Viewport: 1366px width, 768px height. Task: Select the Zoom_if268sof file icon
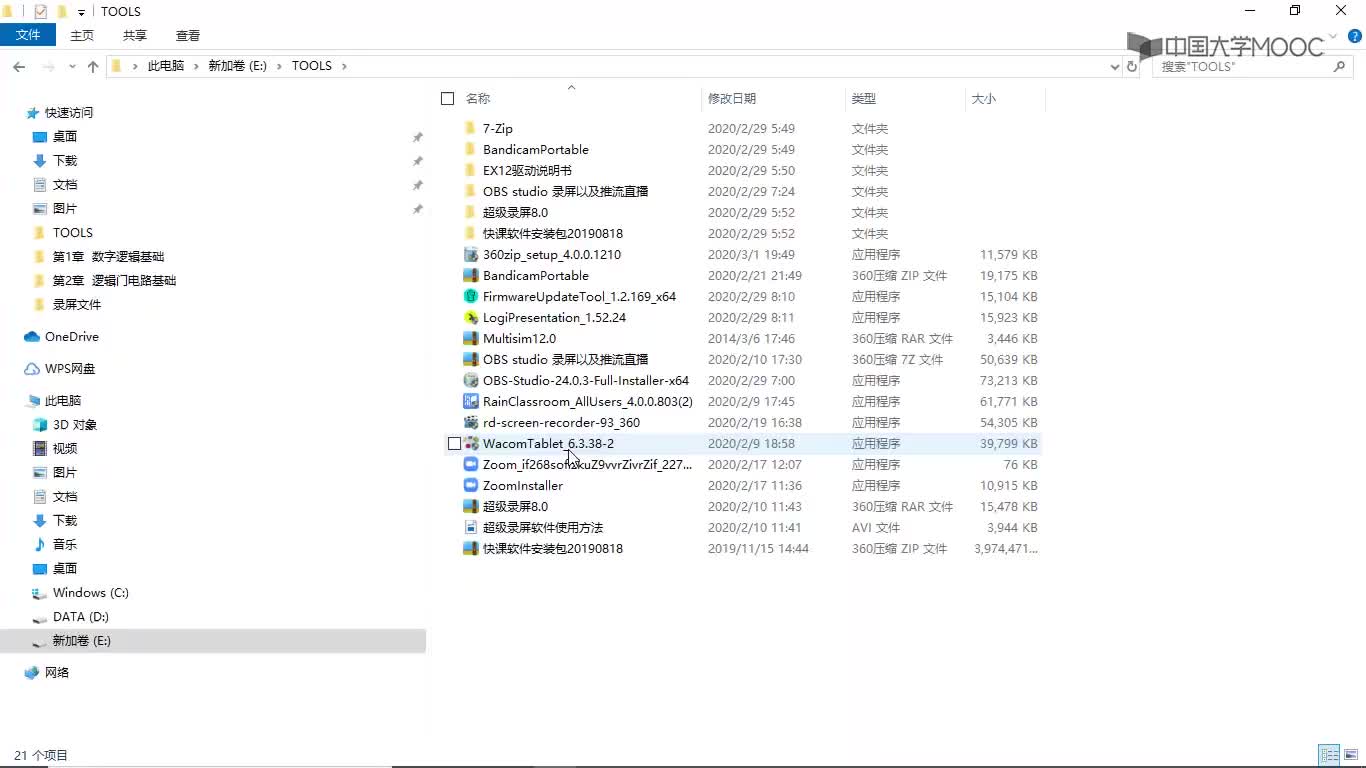(471, 464)
